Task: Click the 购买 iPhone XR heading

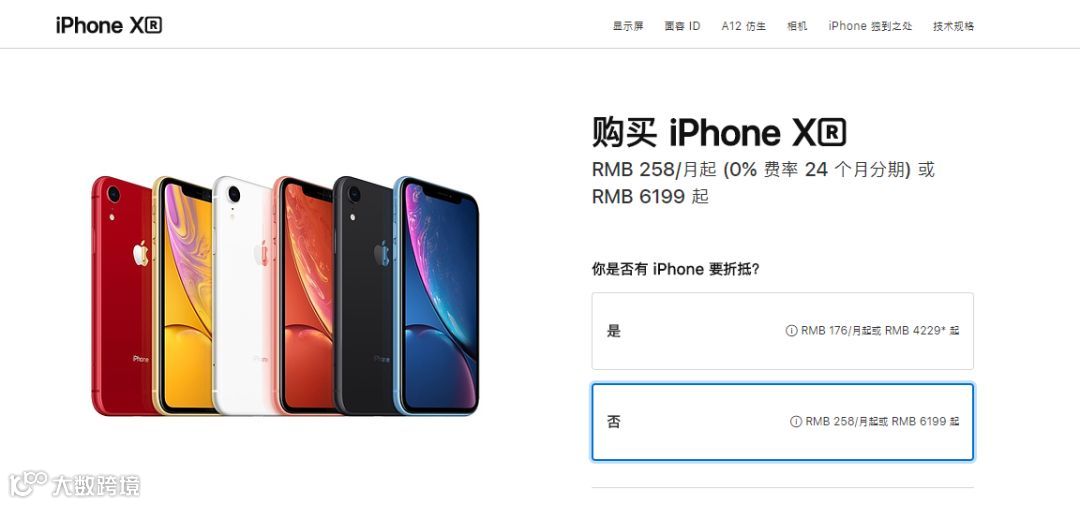Action: click(719, 132)
